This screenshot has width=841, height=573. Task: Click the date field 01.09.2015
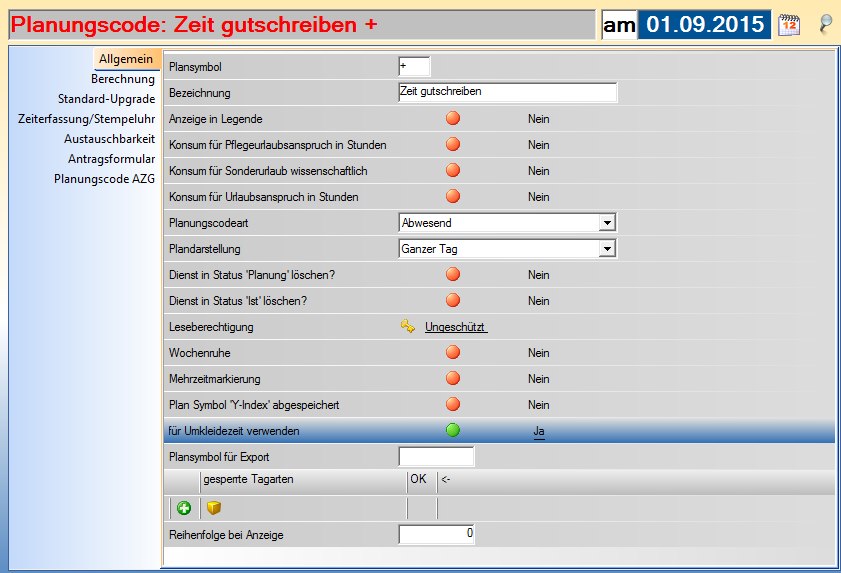point(704,25)
